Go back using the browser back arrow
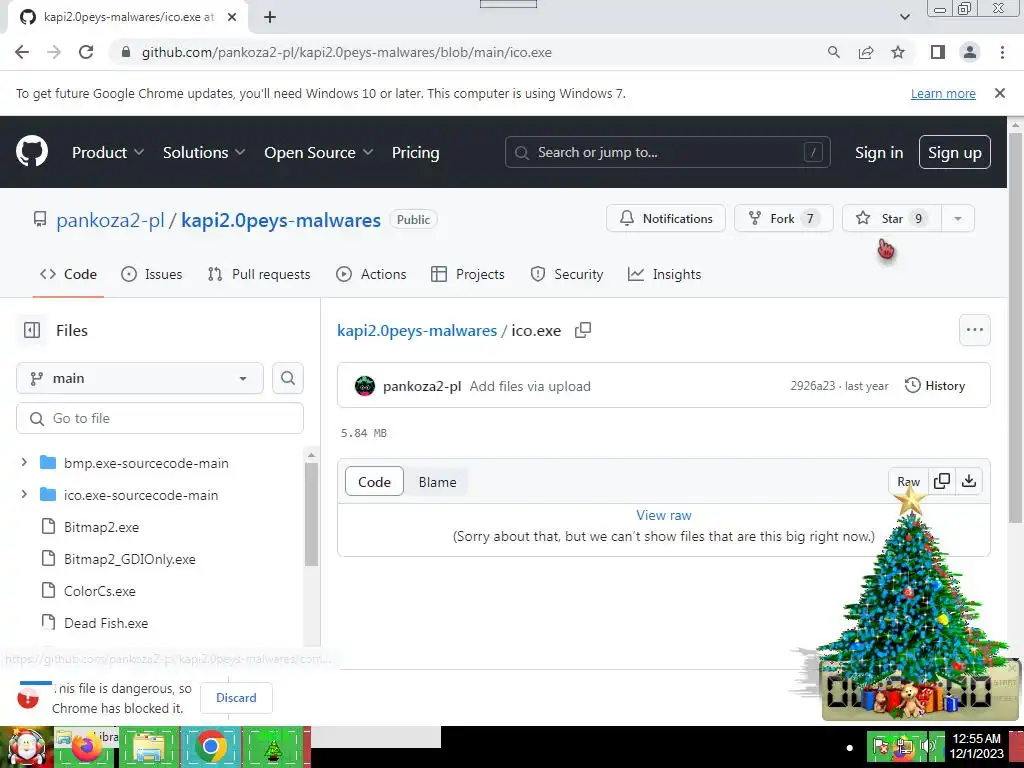Screen dimensions: 1024x768 point(22,52)
